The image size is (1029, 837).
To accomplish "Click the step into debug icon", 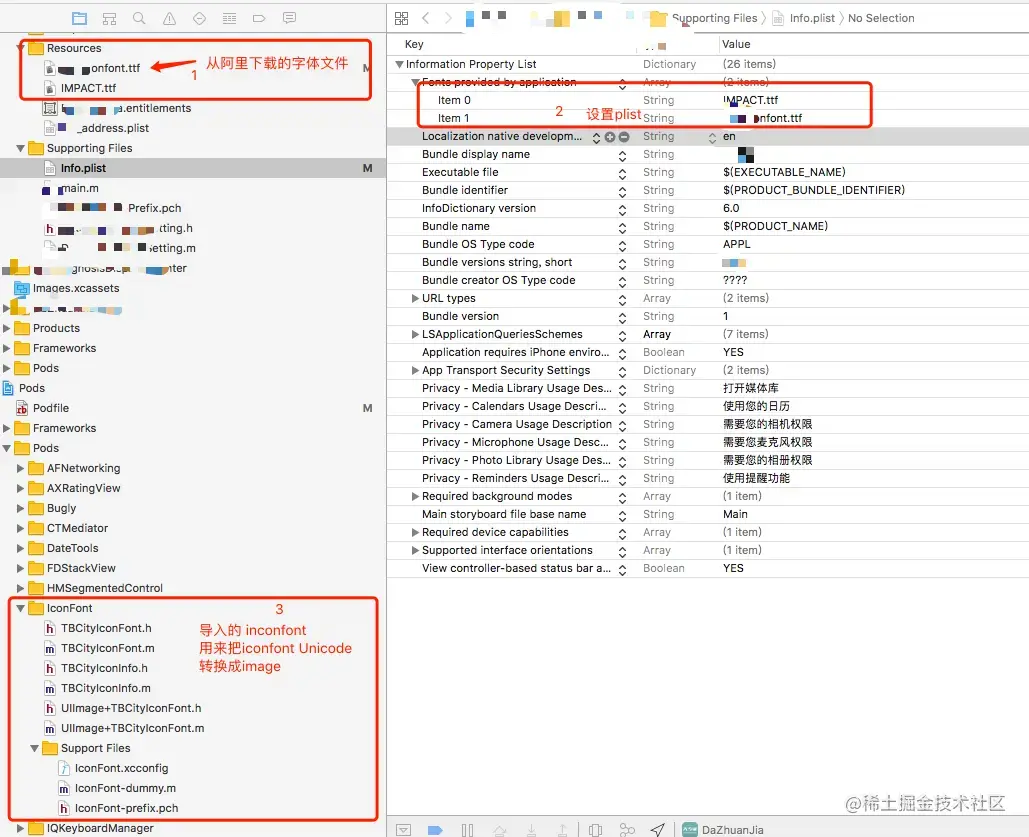I will pos(532,830).
